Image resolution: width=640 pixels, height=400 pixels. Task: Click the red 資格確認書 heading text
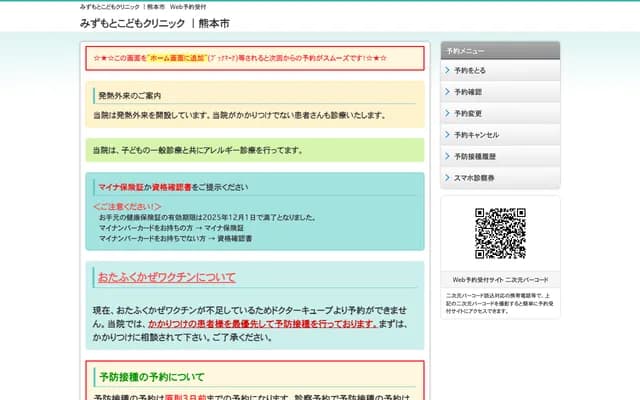click(x=169, y=187)
